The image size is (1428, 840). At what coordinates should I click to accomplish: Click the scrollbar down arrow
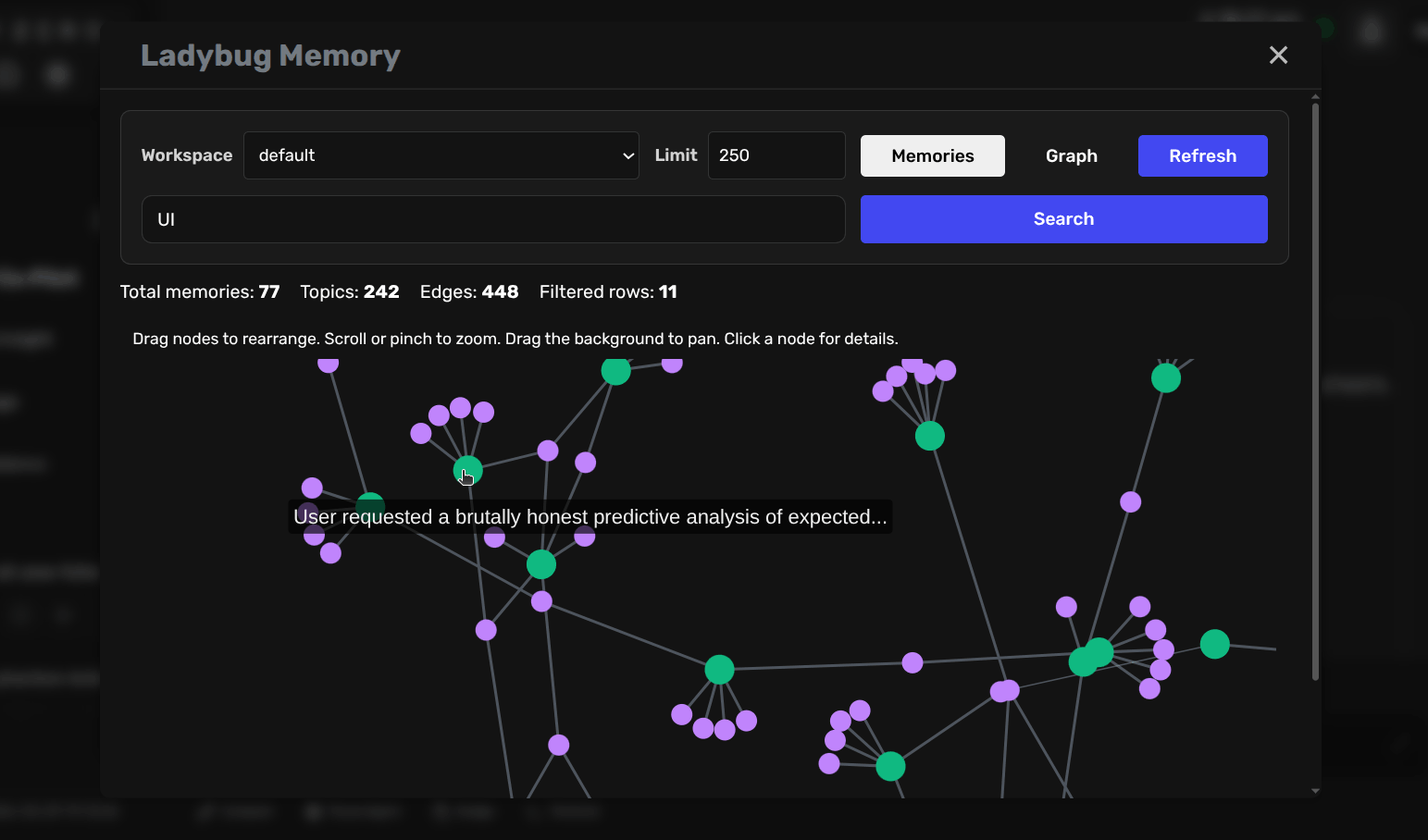tap(1315, 791)
